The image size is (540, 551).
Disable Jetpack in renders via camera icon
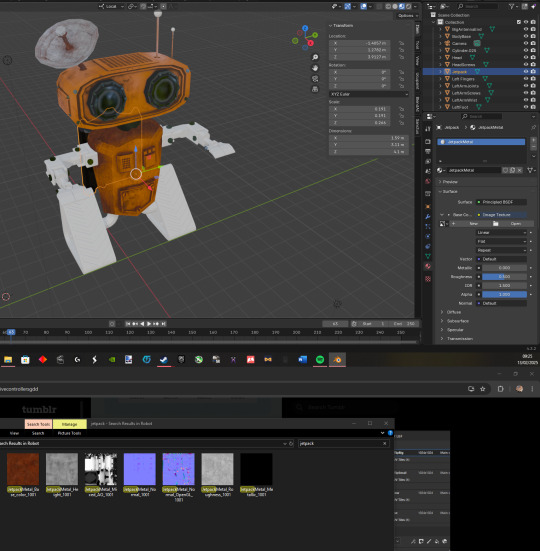click(x=533, y=71)
